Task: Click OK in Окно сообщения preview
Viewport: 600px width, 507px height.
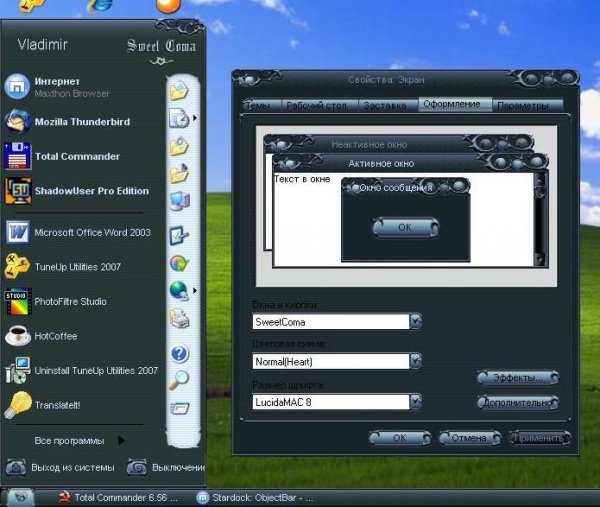Action: pyautogui.click(x=405, y=227)
